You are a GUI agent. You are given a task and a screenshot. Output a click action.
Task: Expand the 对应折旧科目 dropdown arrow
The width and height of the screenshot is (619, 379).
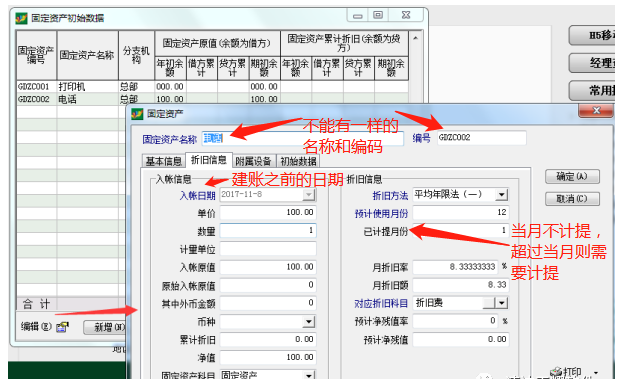point(501,303)
